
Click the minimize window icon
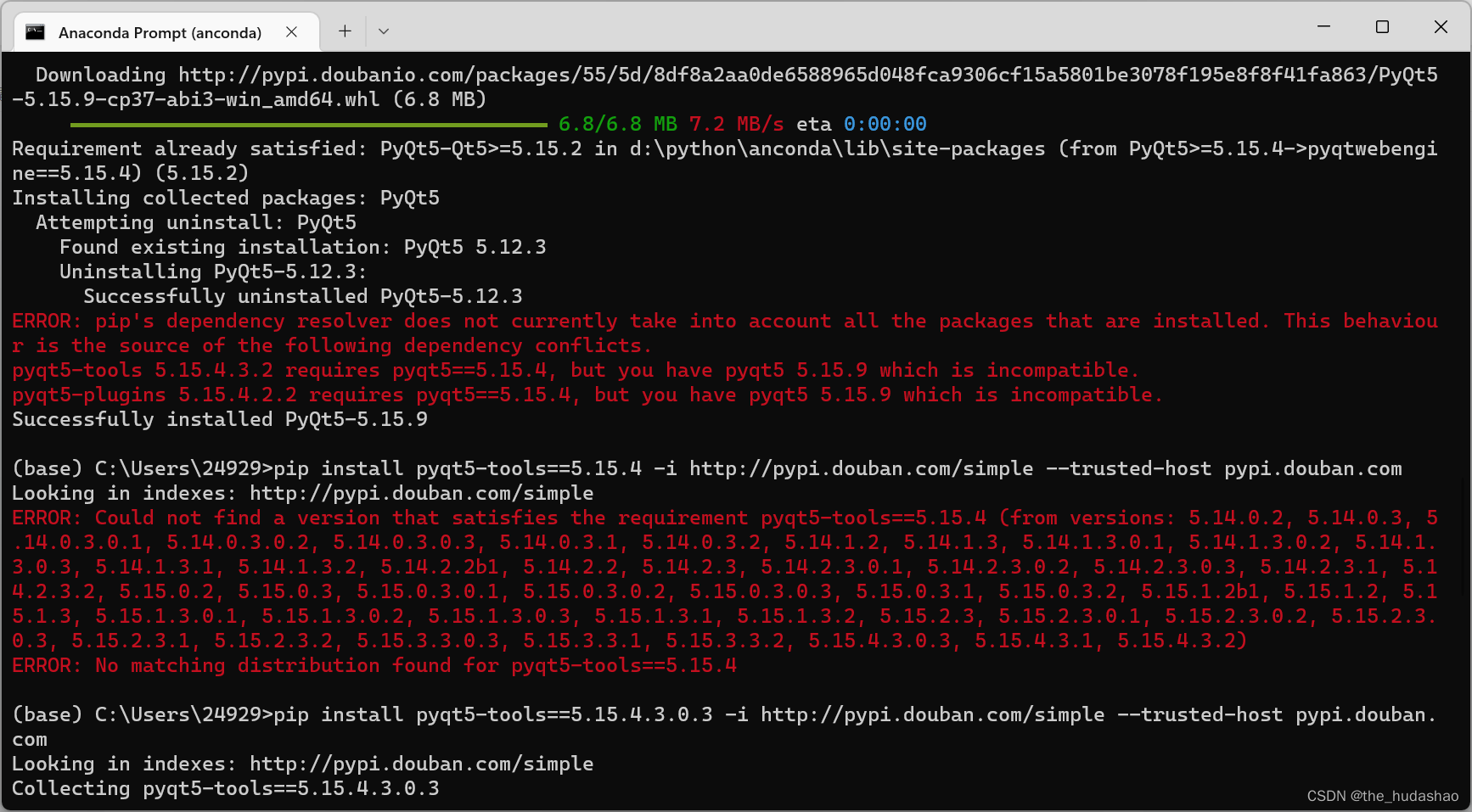click(1323, 26)
